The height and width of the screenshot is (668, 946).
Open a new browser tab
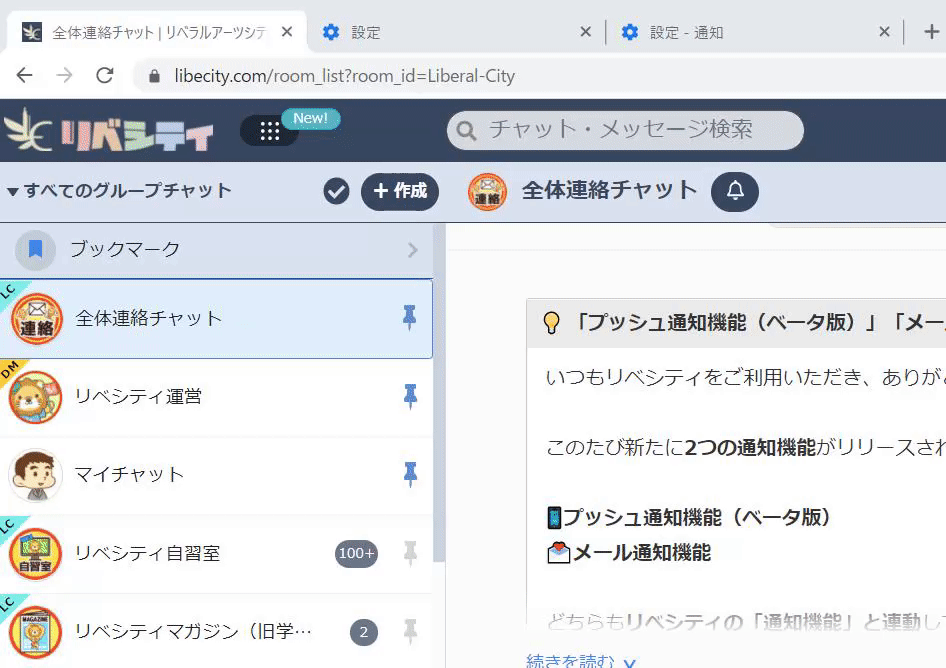pos(931,31)
